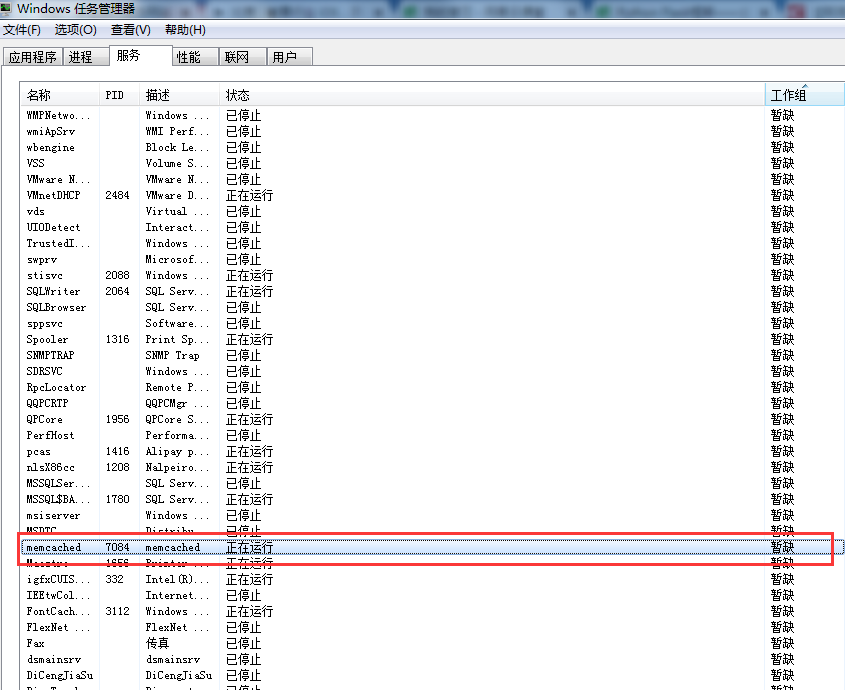Click the Task Manager icon in the title bar
845x690 pixels.
(x=8, y=8)
